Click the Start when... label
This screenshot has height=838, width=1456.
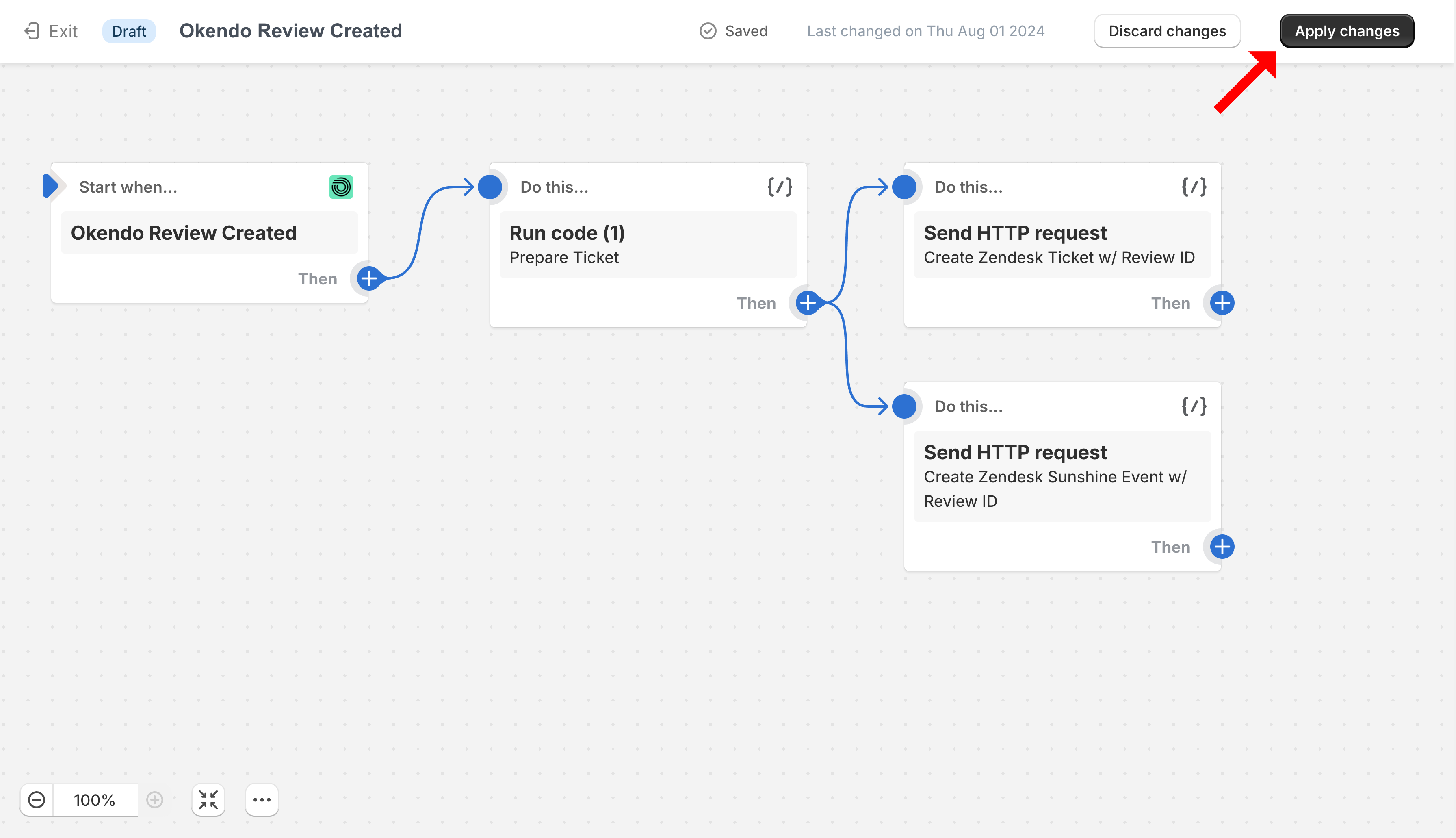(128, 187)
